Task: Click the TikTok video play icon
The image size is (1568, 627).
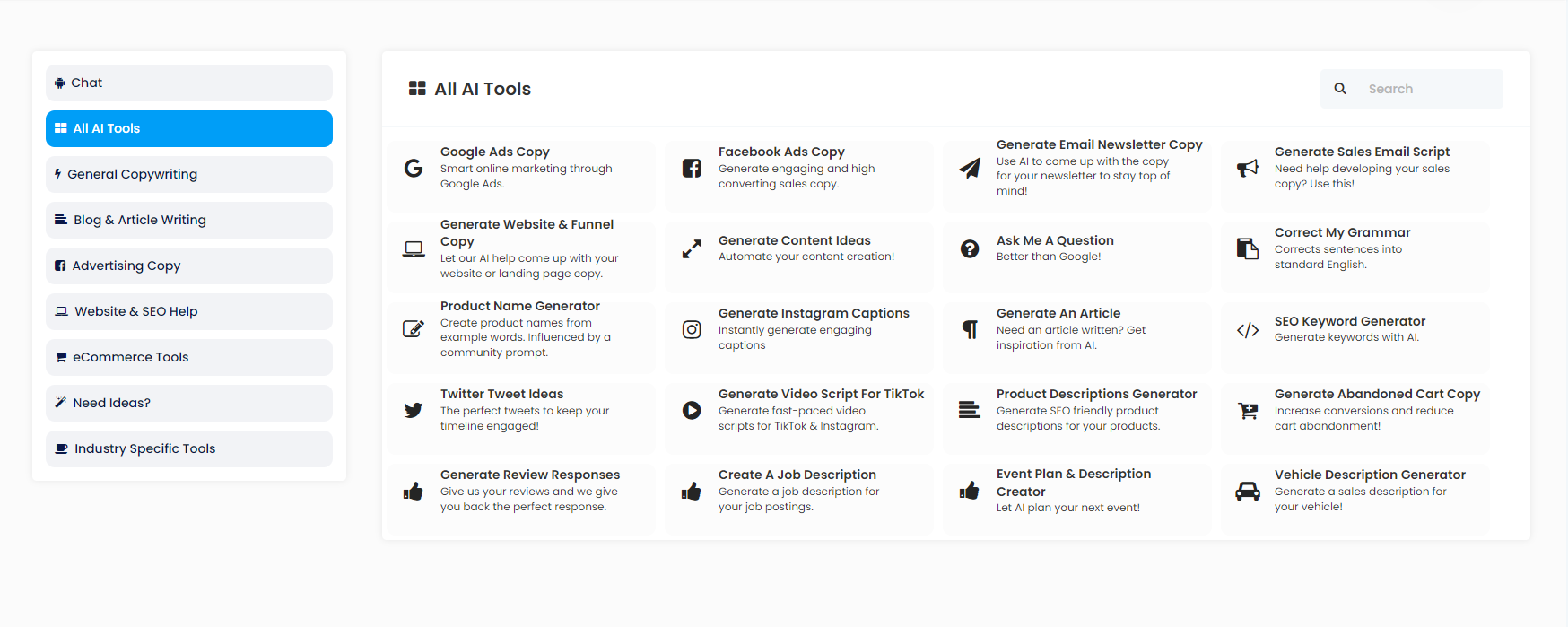Action: pos(692,410)
